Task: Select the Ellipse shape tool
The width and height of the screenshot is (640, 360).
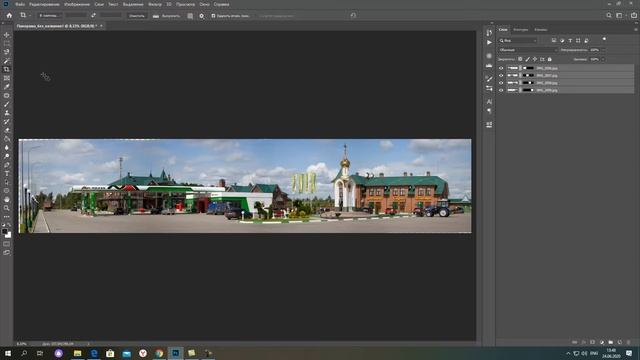Action: [x=7, y=191]
